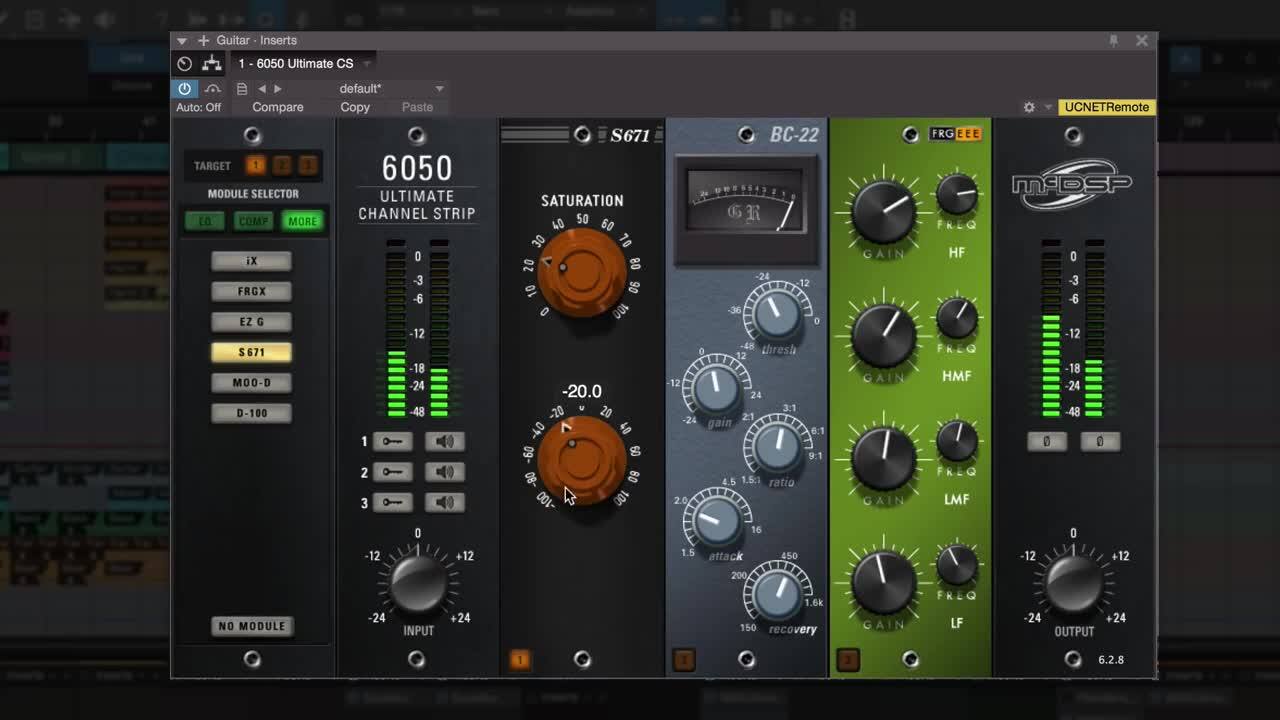
Task: Click the BC-22 recovery knob
Action: pyautogui.click(x=777, y=595)
